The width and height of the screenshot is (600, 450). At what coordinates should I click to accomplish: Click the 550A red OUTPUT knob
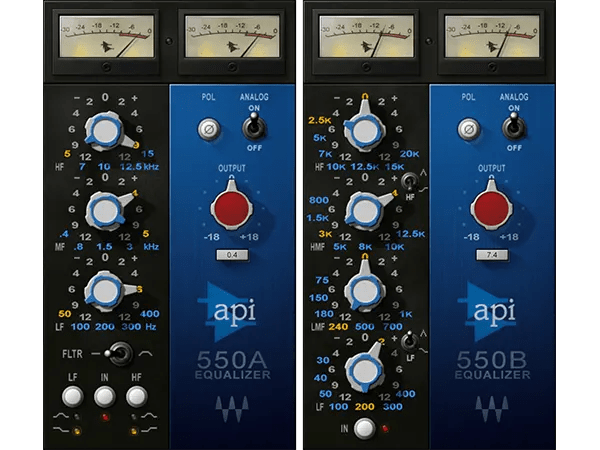point(232,209)
